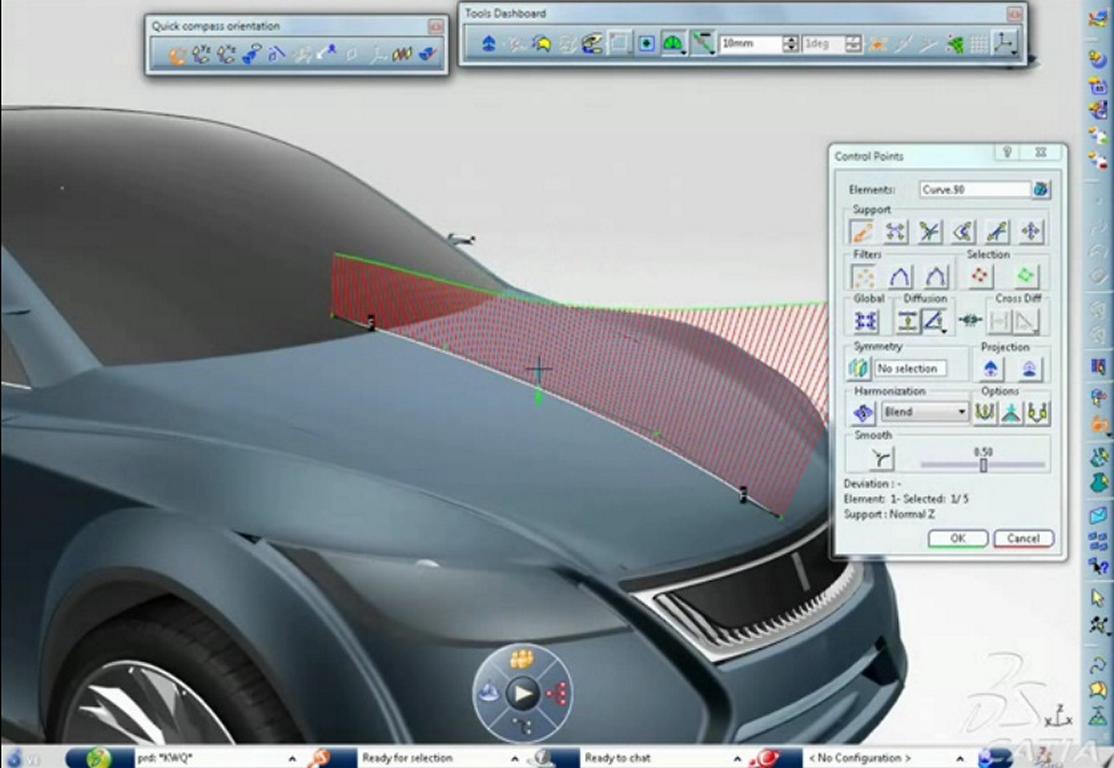
Task: Click the green globe icon in bottom bar
Action: tap(99, 758)
